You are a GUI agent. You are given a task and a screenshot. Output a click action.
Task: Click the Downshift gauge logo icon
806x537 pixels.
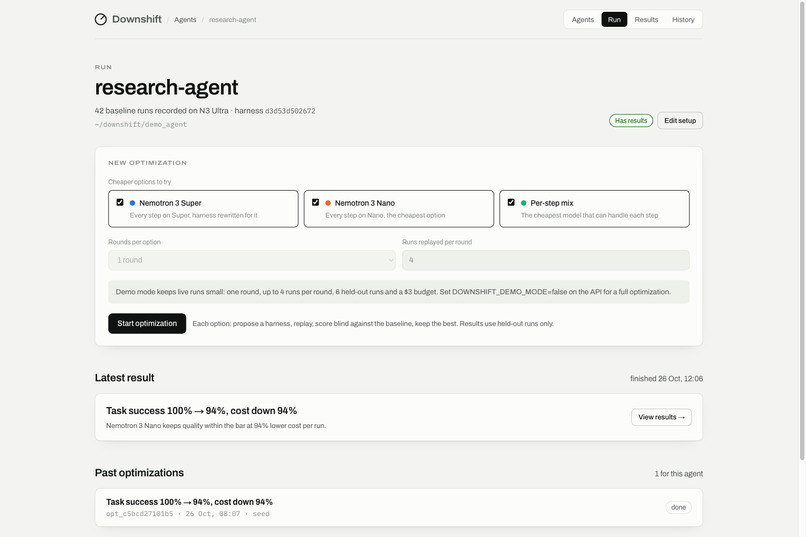coord(101,20)
